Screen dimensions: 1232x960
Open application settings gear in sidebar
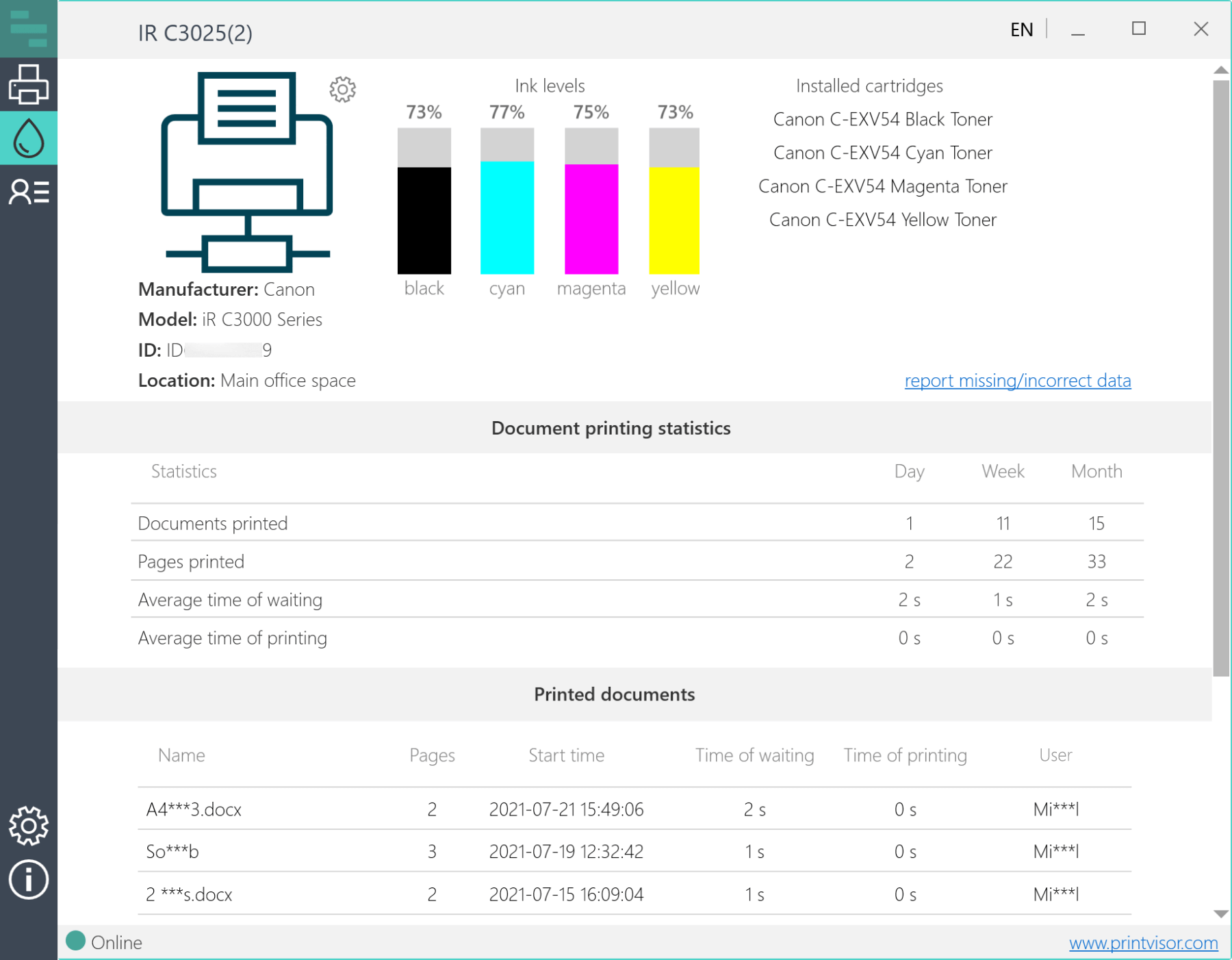tap(29, 826)
